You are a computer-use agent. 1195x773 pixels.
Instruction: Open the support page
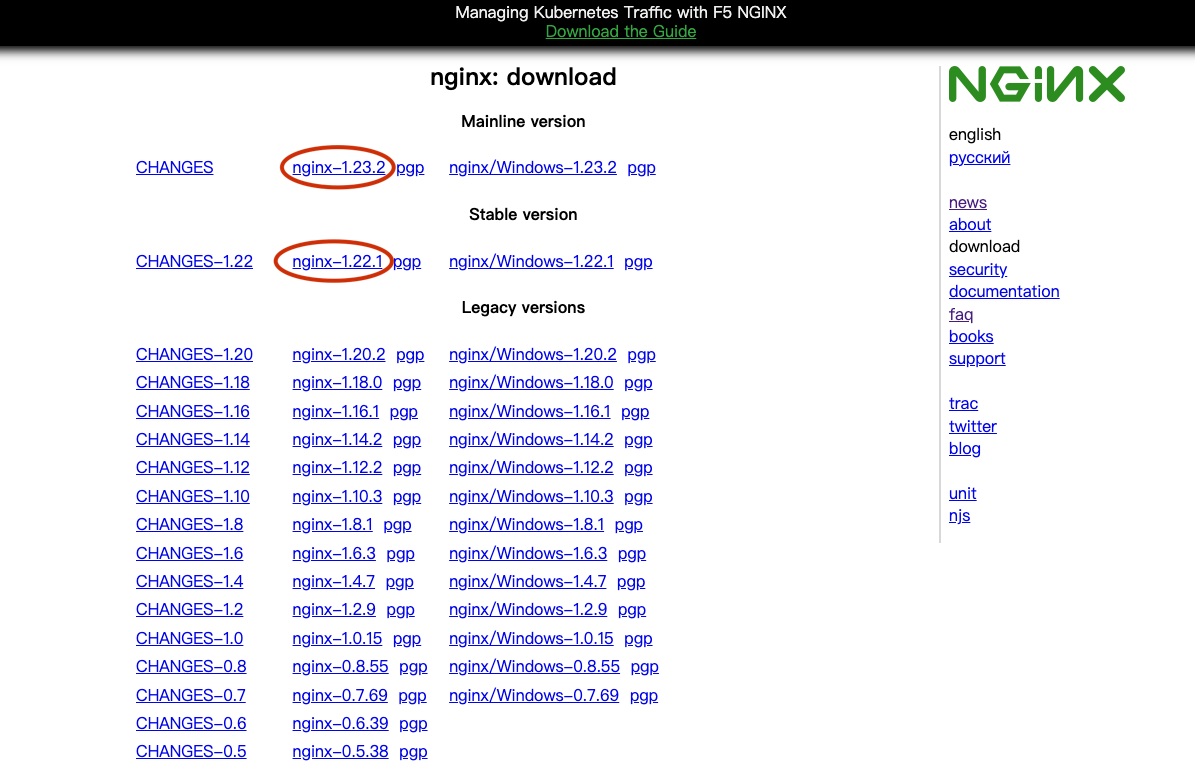977,359
